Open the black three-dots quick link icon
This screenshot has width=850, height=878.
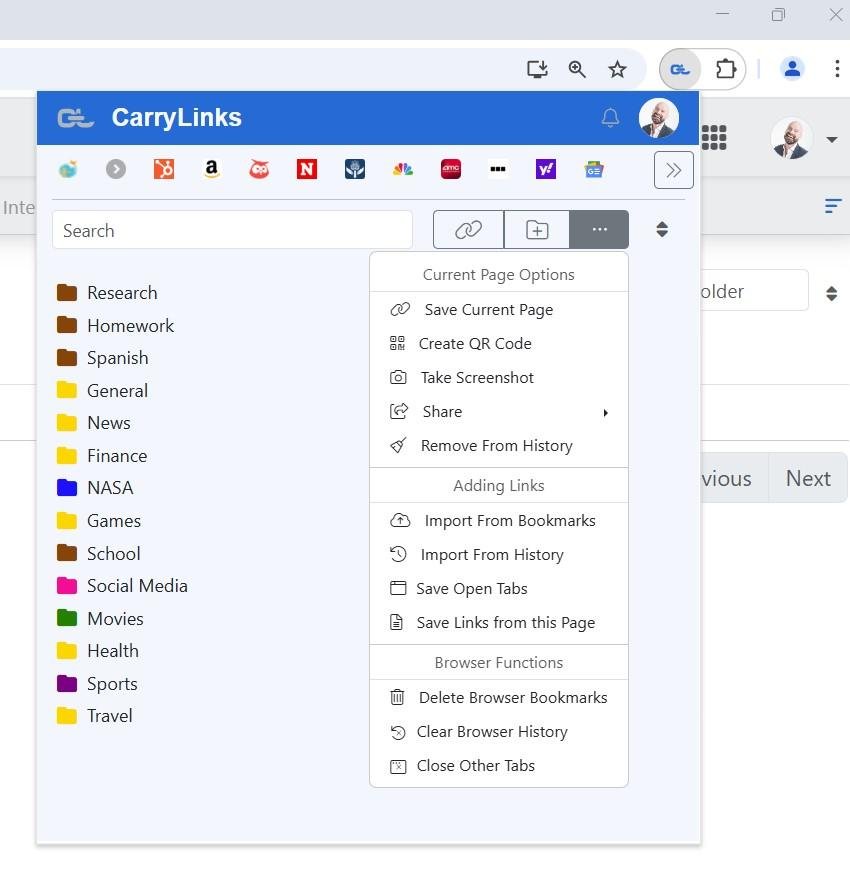click(x=498, y=169)
